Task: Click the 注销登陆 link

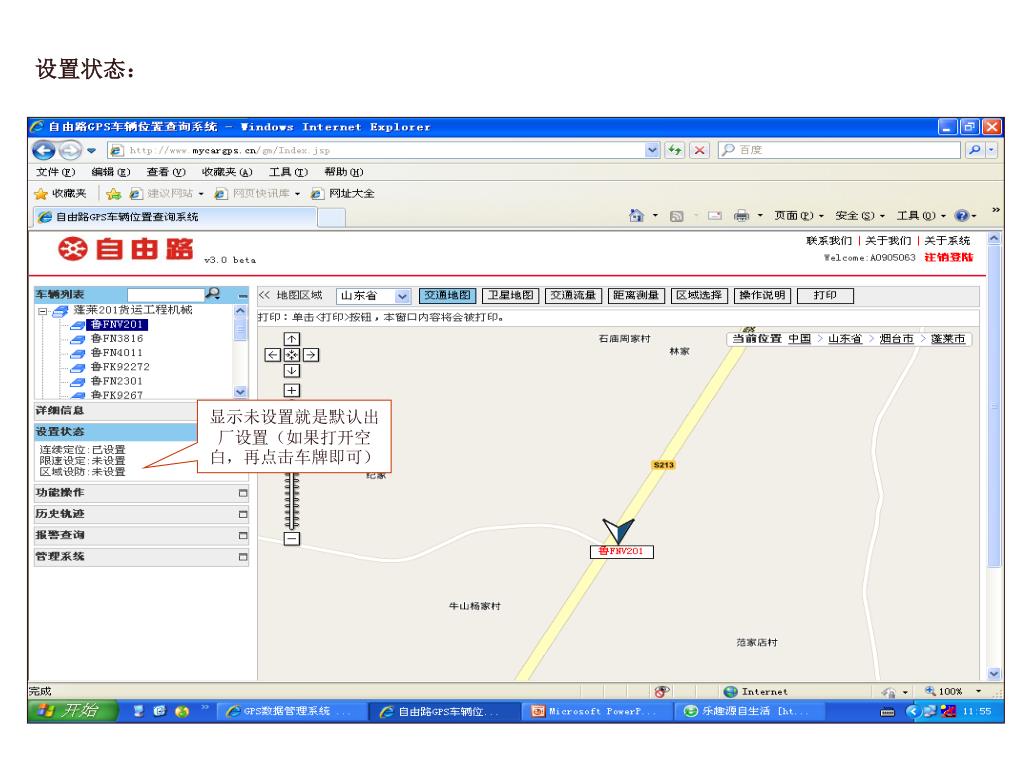Action: (948, 257)
